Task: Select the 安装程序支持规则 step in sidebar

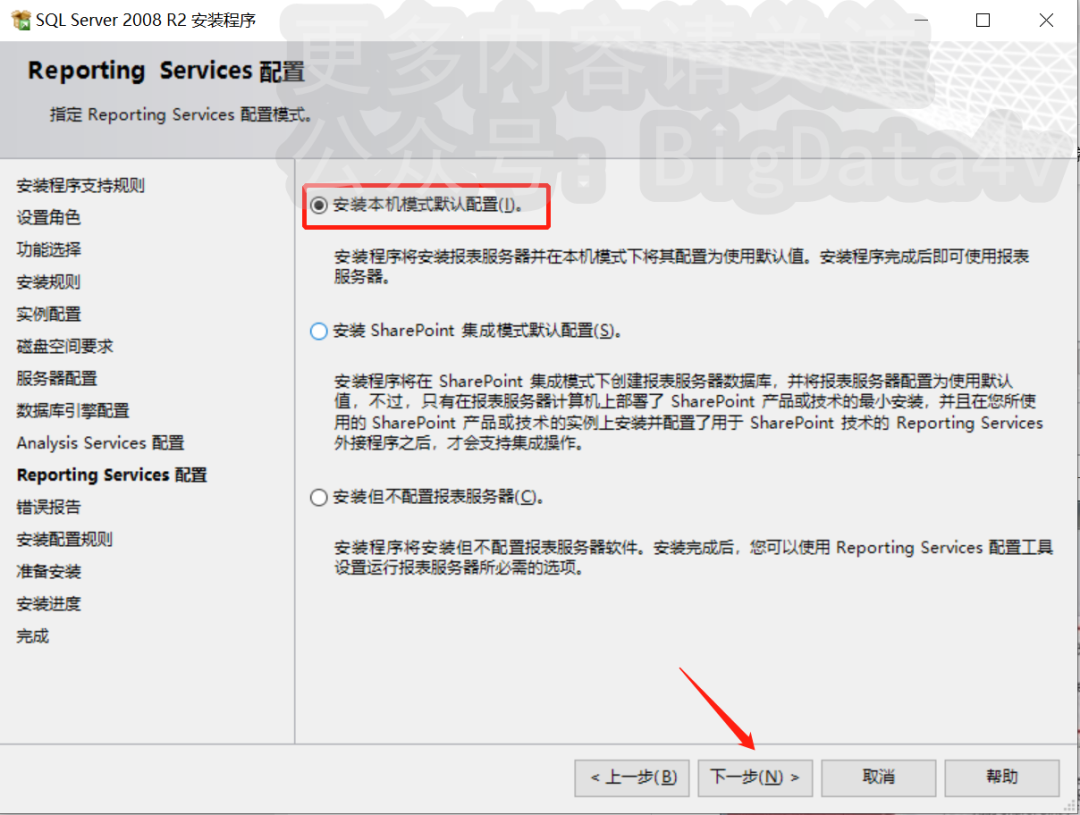Action: pos(81,185)
